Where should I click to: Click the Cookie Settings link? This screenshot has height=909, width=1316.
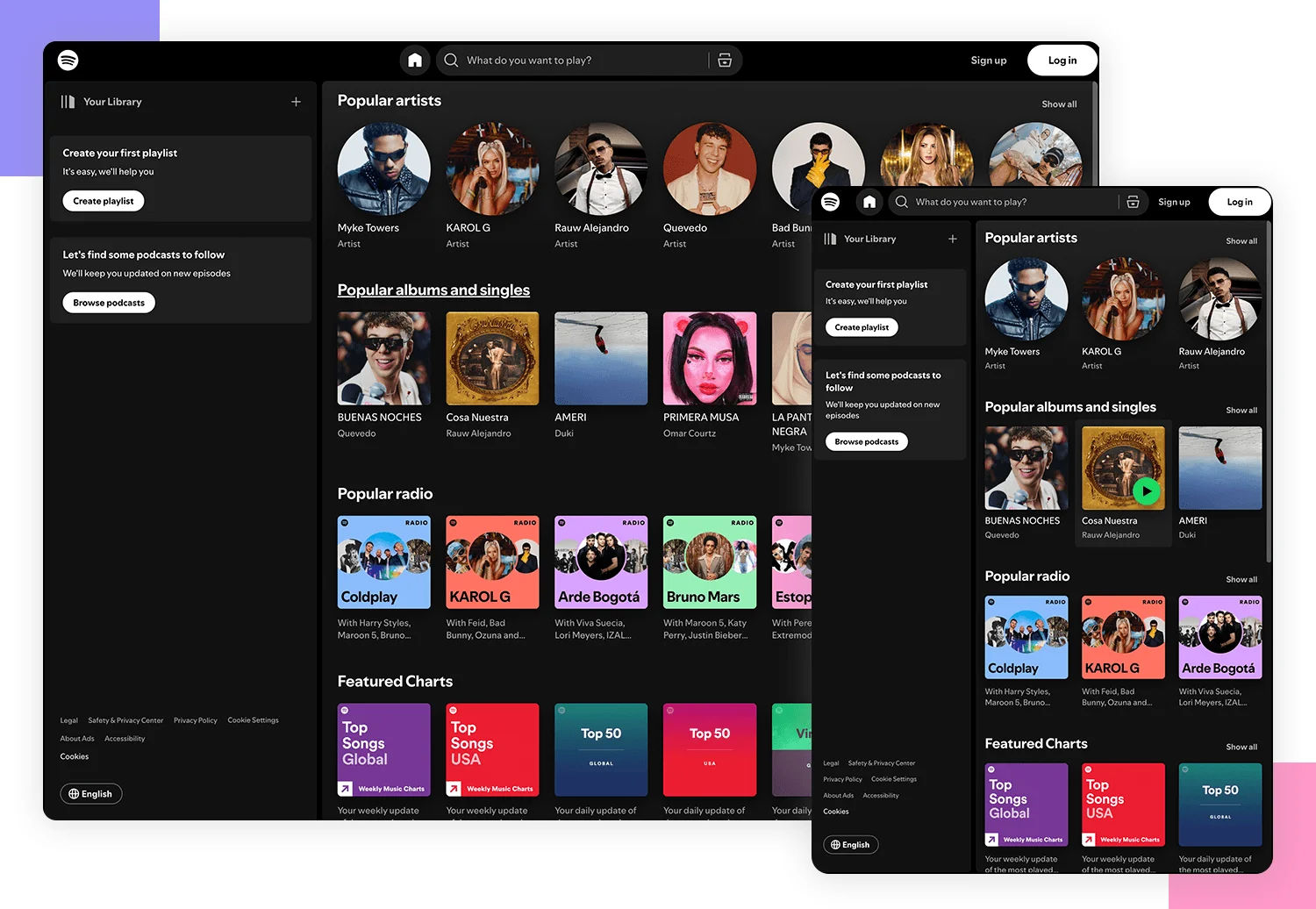pos(253,719)
